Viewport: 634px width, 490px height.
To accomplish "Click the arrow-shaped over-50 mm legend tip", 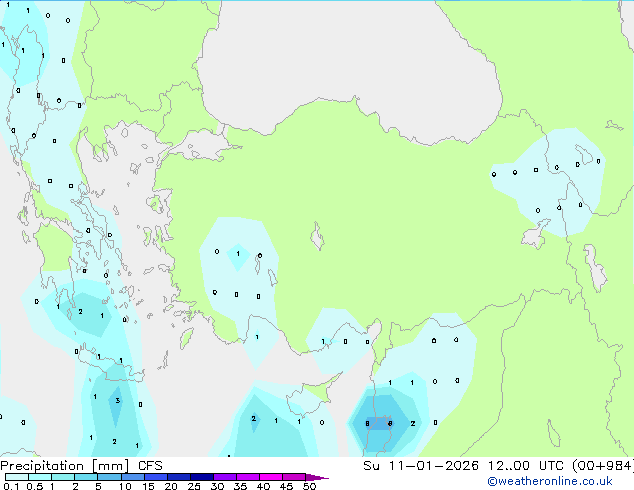I will click(x=317, y=477).
